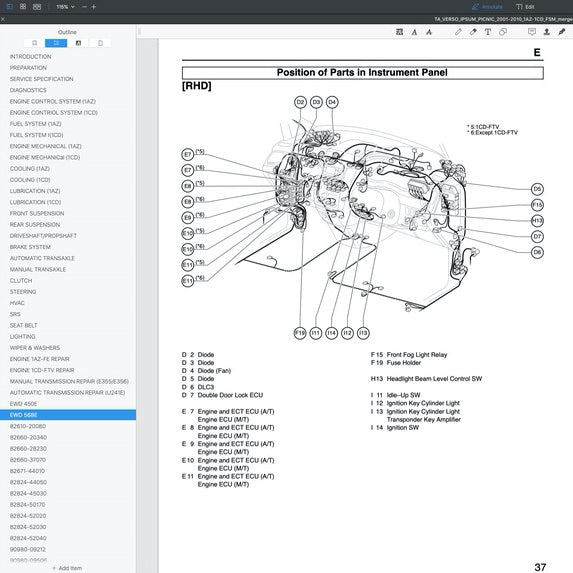Open CLUTCH outline entry

coord(21,281)
